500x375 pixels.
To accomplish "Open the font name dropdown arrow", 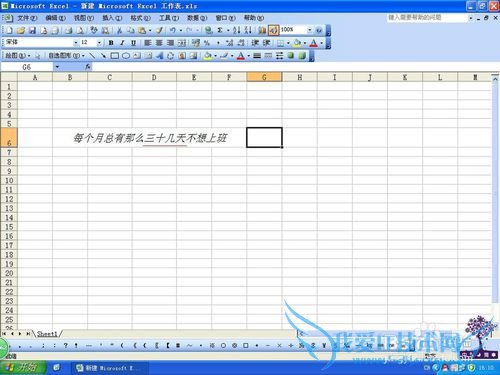I will pyautogui.click(x=76, y=43).
